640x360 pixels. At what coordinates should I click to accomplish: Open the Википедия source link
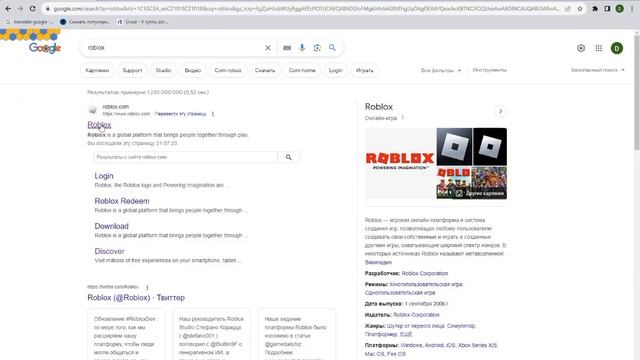(378, 262)
